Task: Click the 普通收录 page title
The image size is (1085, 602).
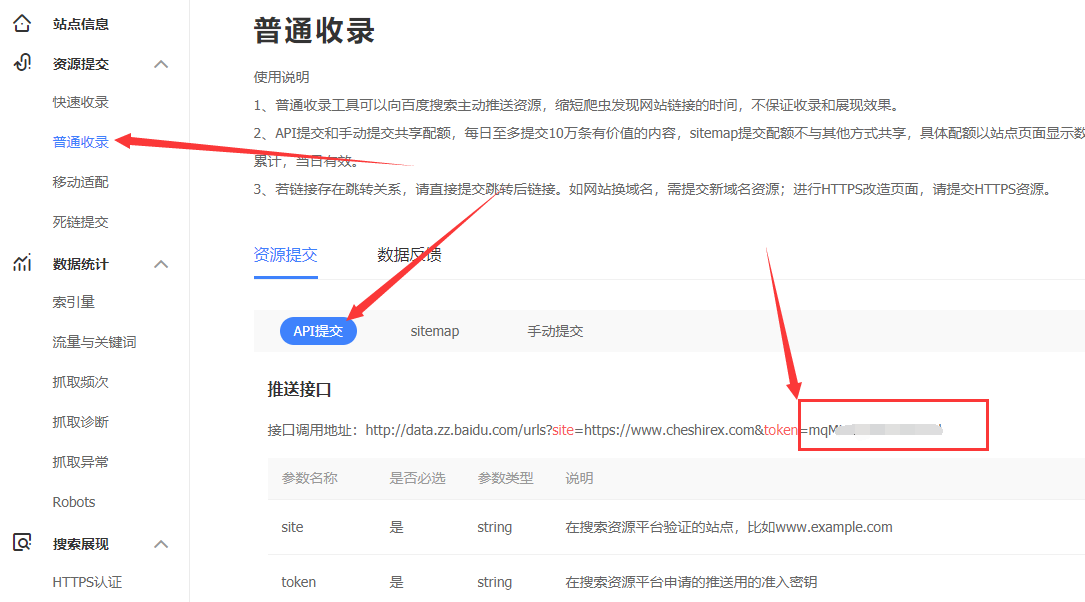Action: 314,31
